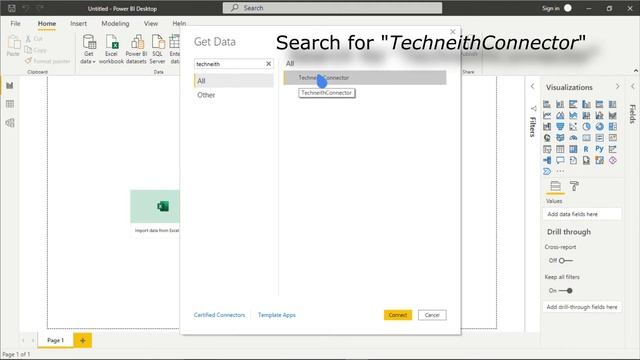The image size is (640, 360).
Task: Open Get more visuals ellipsis
Action: [560, 171]
